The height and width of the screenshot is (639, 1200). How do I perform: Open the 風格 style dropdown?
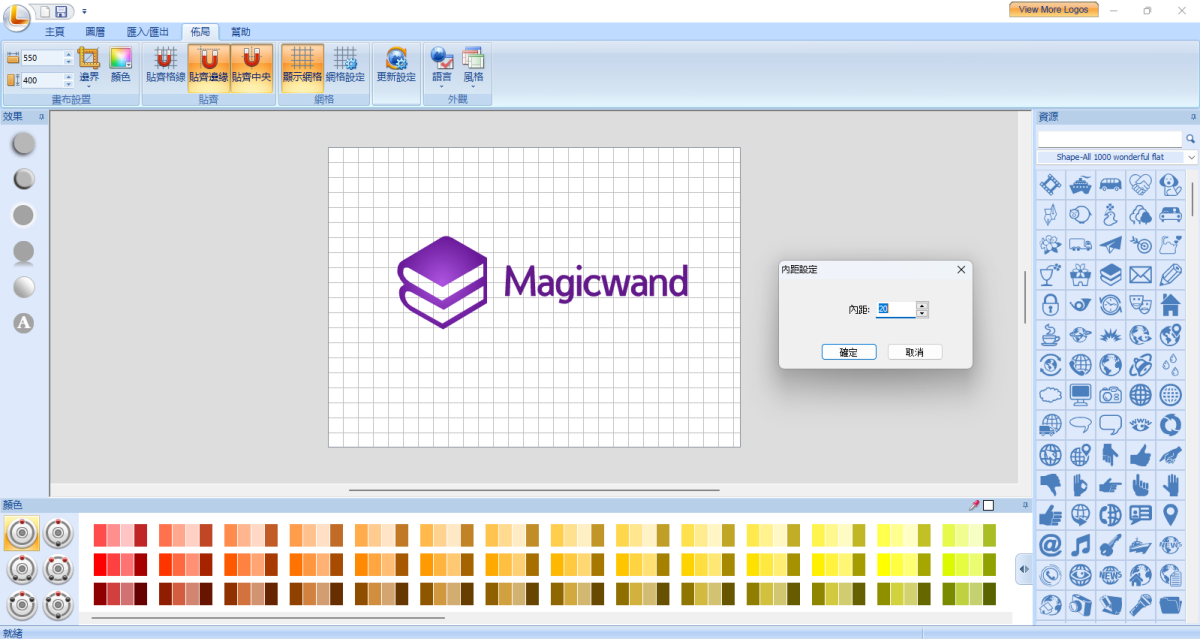click(473, 66)
